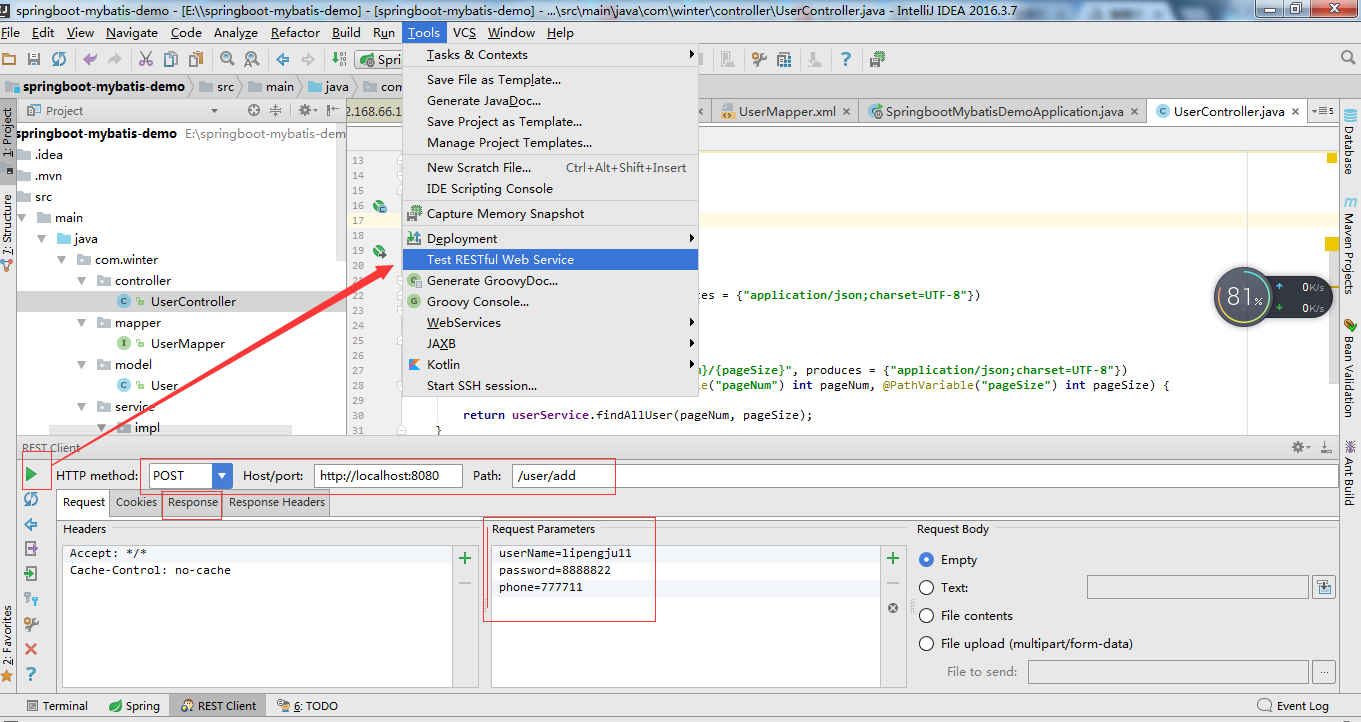
Task: Select Test RESTful Web Service menu item
Action: (x=549, y=259)
